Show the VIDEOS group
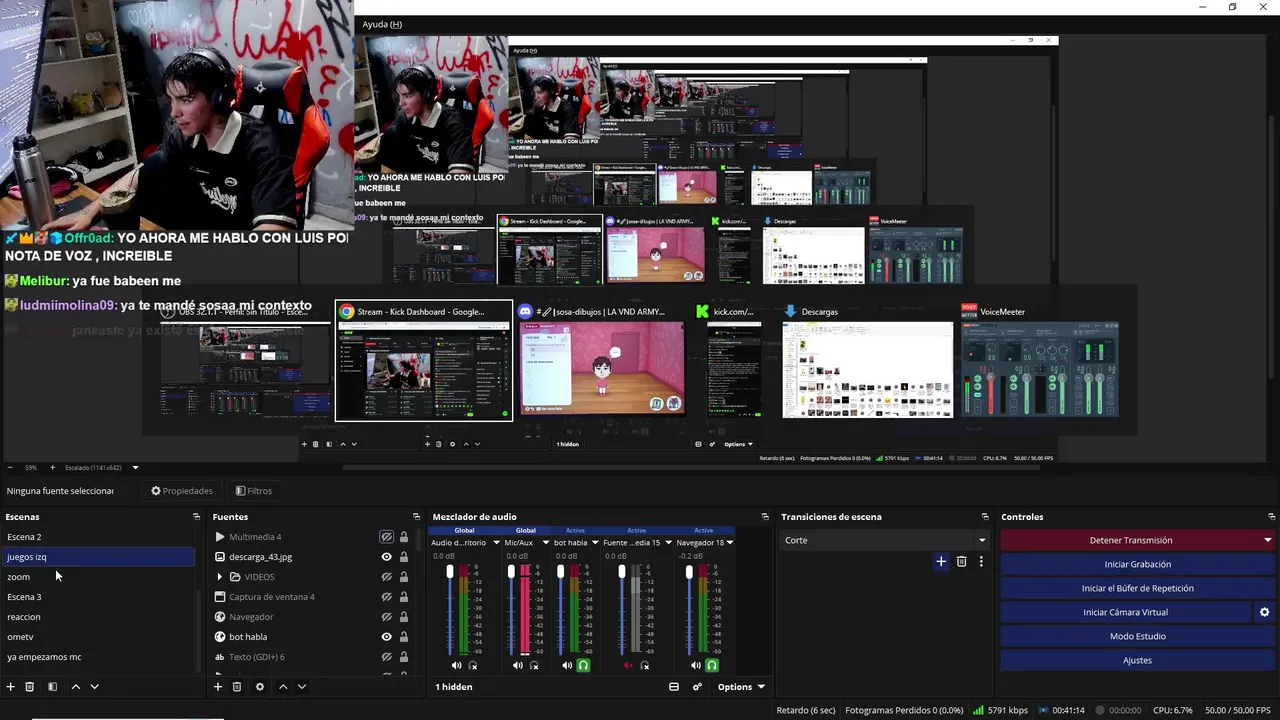The height and width of the screenshot is (720, 1280). click(x=386, y=577)
